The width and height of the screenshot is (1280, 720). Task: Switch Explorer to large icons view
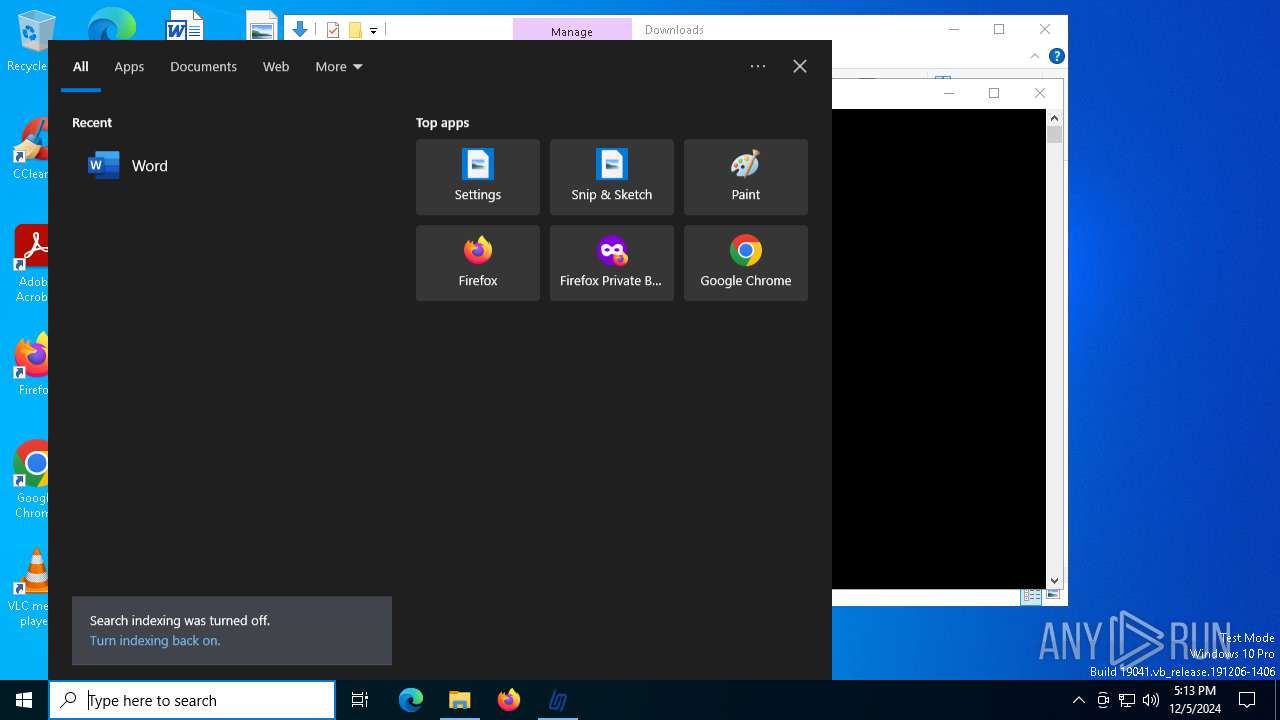[1052, 596]
